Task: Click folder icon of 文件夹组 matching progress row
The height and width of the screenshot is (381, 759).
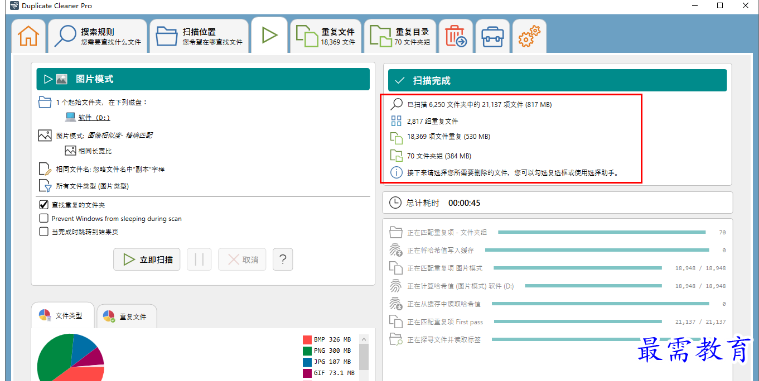Action: pos(396,232)
